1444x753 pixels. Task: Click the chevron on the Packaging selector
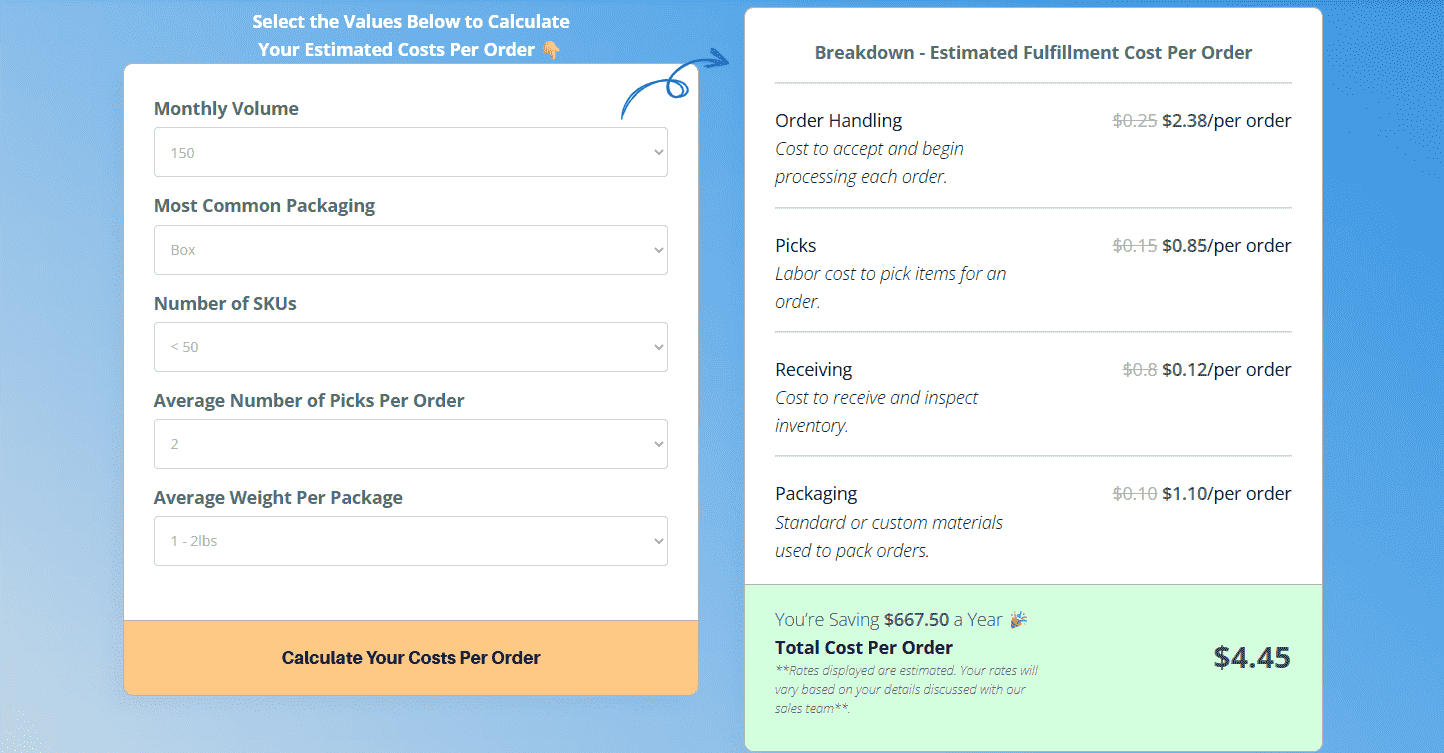(658, 250)
